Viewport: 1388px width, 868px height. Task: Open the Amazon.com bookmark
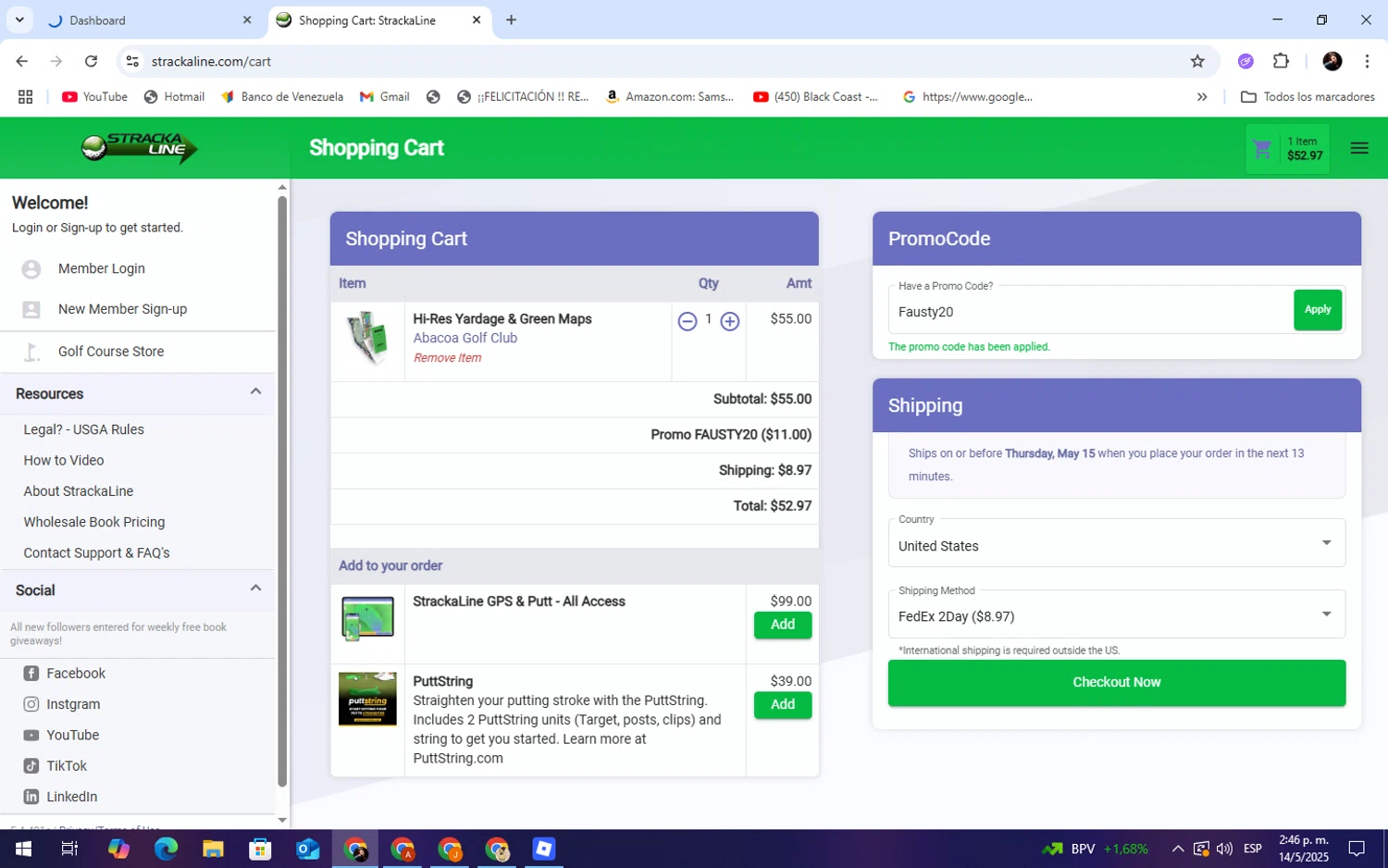pyautogui.click(x=670, y=97)
